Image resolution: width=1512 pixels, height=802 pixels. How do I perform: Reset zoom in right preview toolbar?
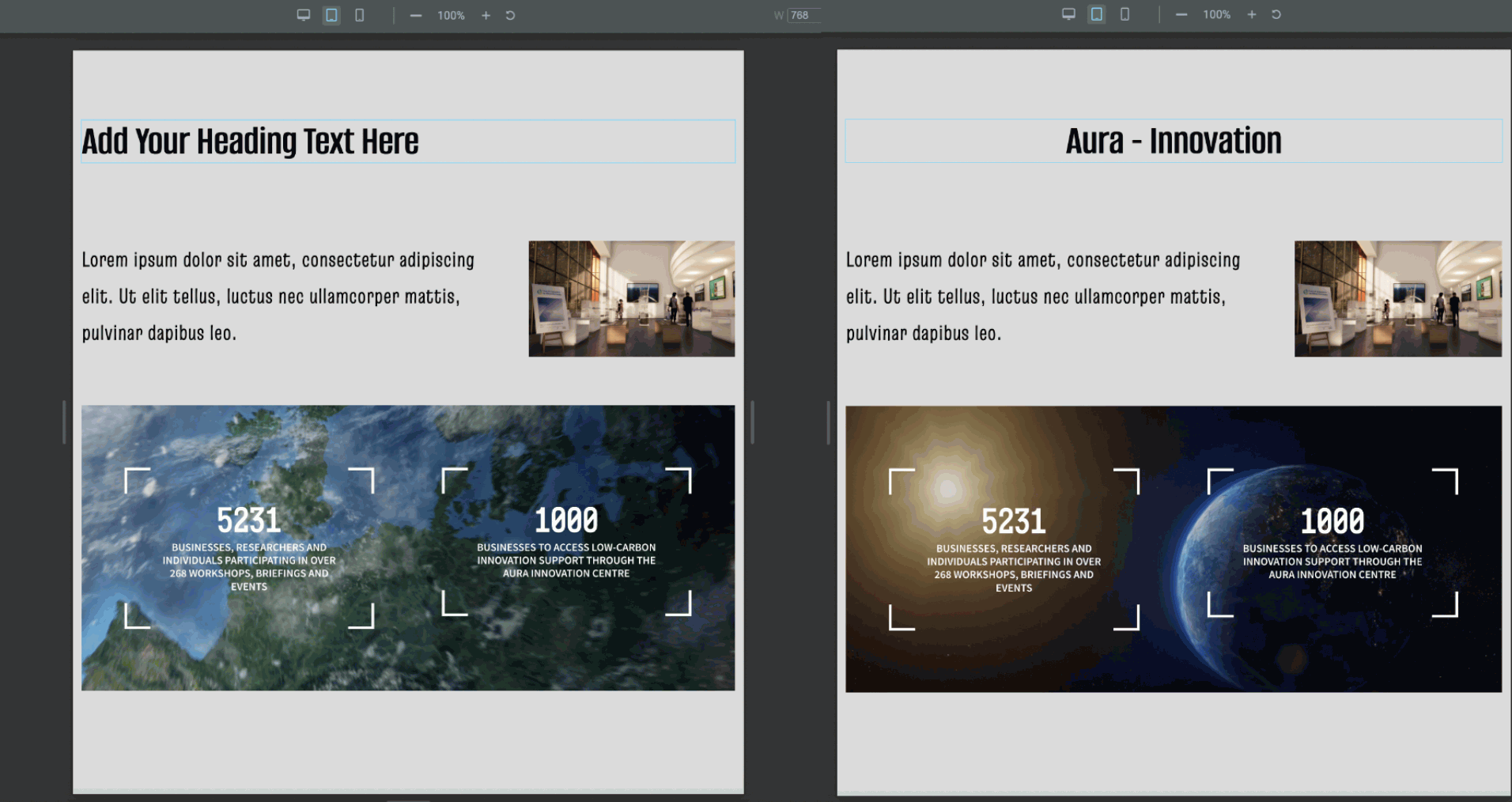click(x=1276, y=14)
